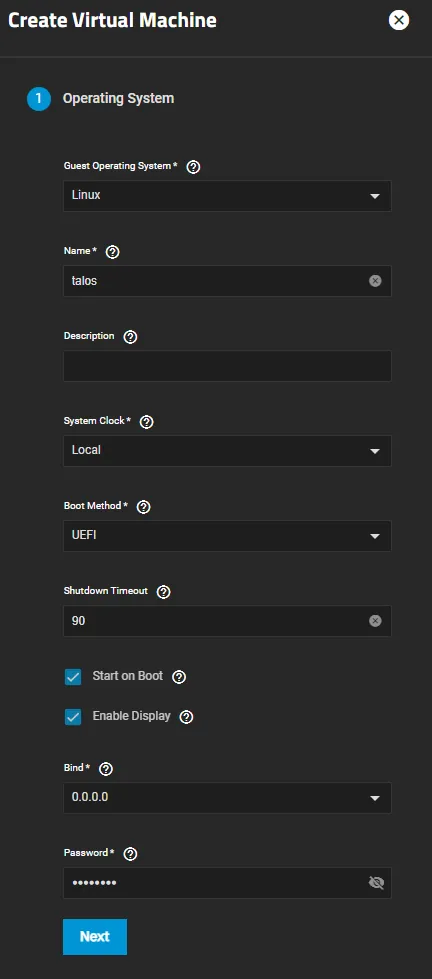Toggle password visibility eye icon
This screenshot has height=979, width=432.
376,883
